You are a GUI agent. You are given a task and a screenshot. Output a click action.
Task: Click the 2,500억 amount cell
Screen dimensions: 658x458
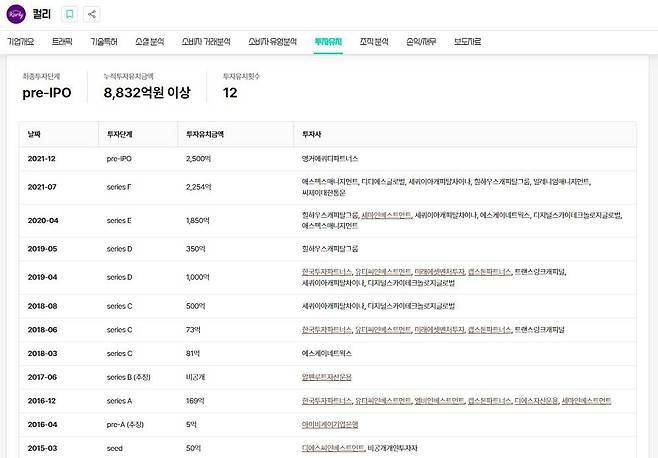tap(198, 159)
